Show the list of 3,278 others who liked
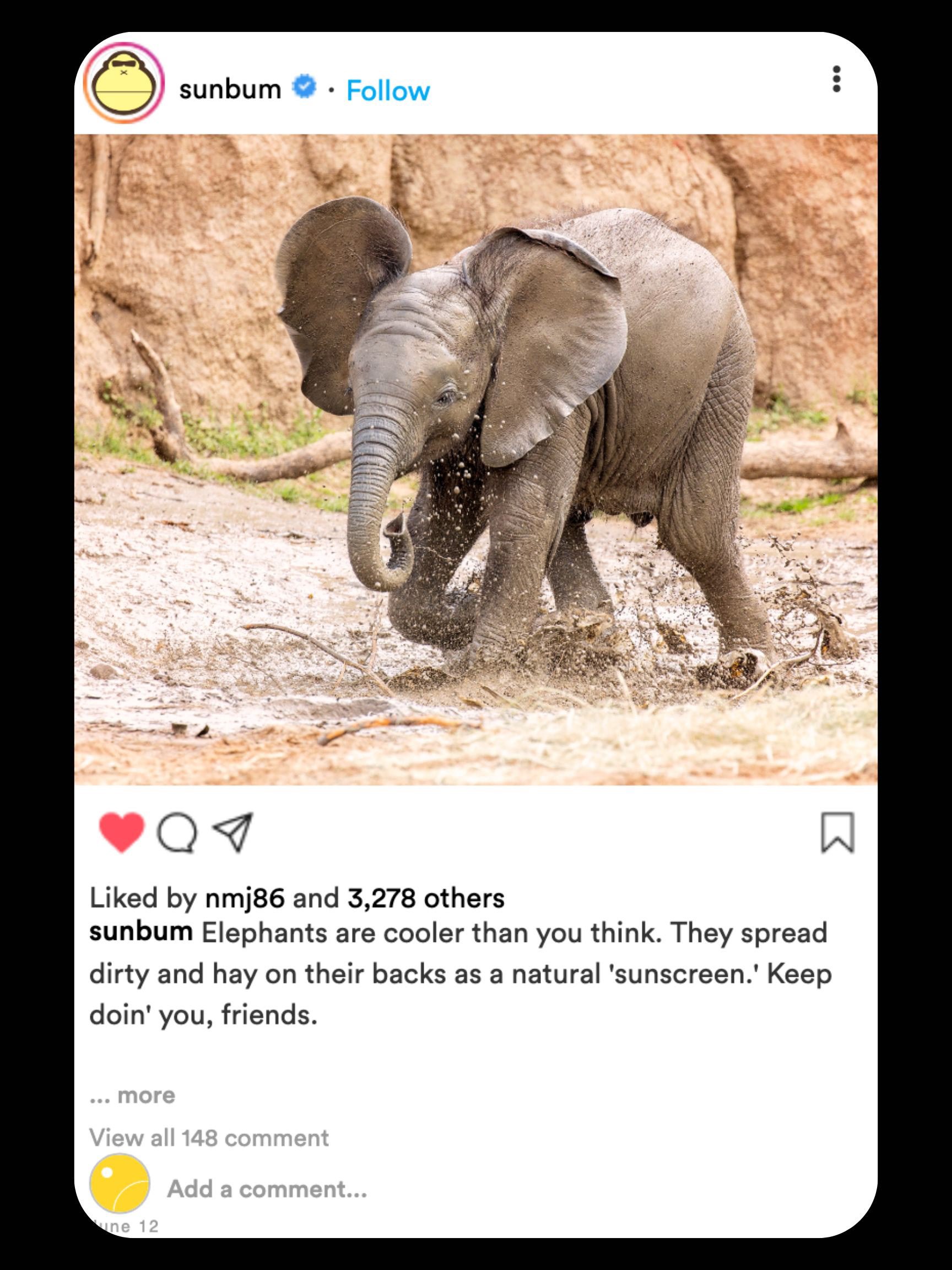The height and width of the screenshot is (1270, 952). click(426, 898)
